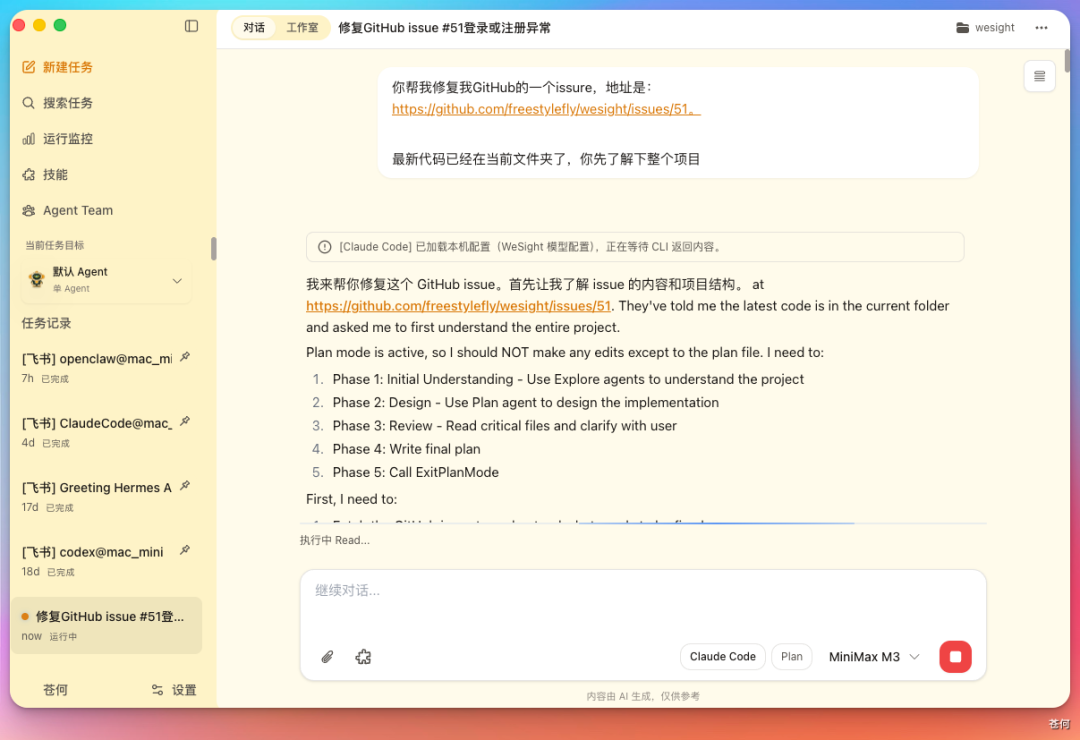Click the 苍何 user name
Image resolution: width=1080 pixels, height=740 pixels.
pos(55,690)
